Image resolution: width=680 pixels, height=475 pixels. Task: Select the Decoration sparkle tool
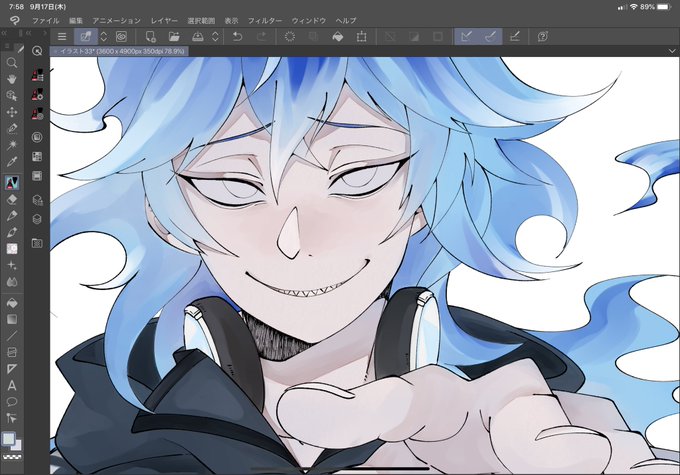12,265
